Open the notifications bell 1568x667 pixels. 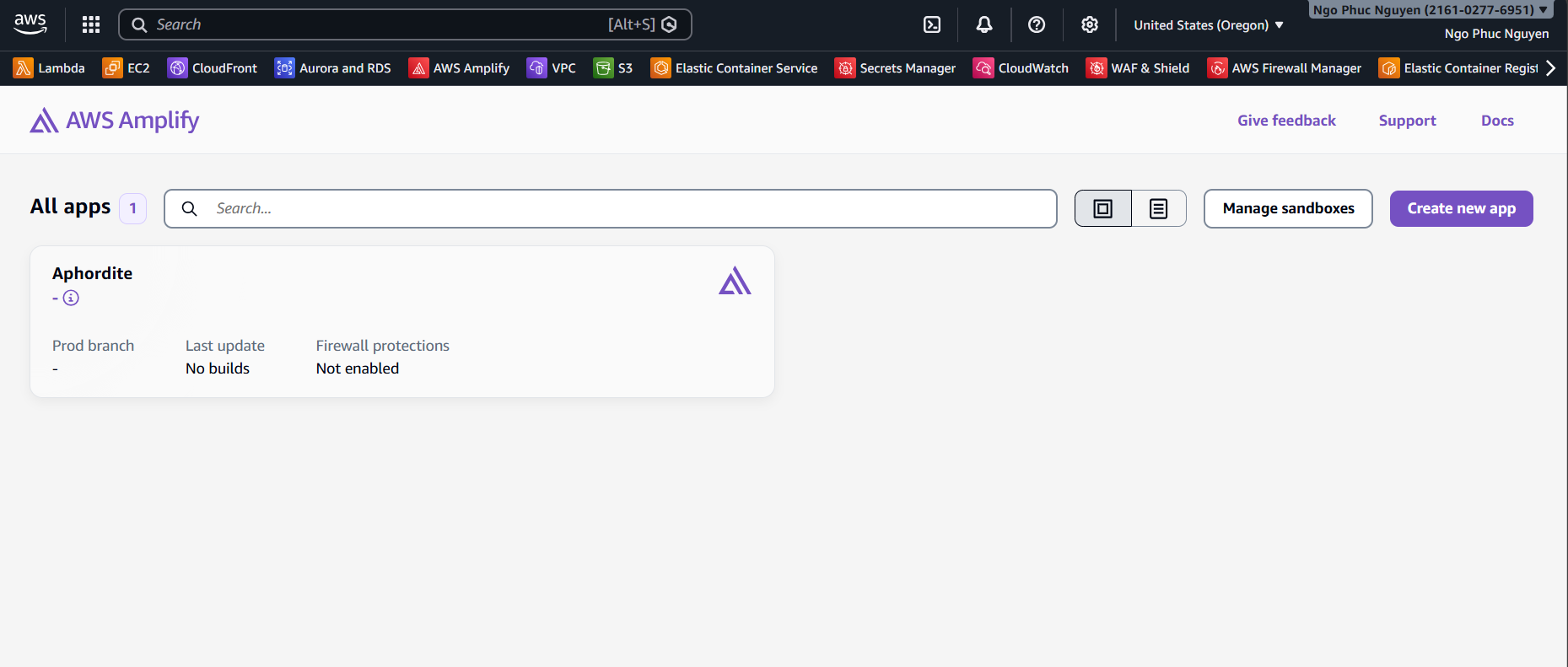click(984, 24)
